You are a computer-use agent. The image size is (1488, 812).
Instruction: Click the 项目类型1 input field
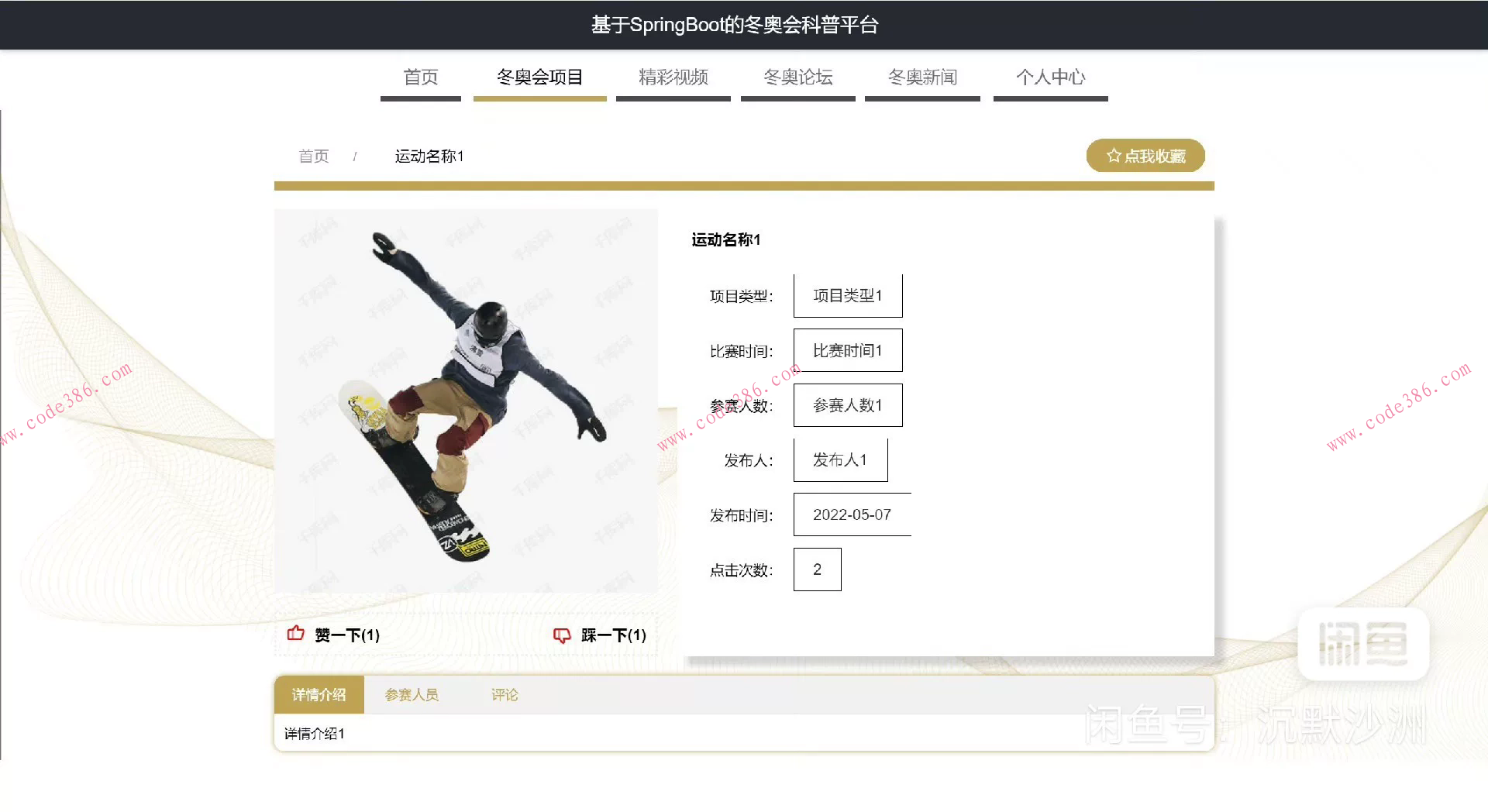tap(848, 295)
